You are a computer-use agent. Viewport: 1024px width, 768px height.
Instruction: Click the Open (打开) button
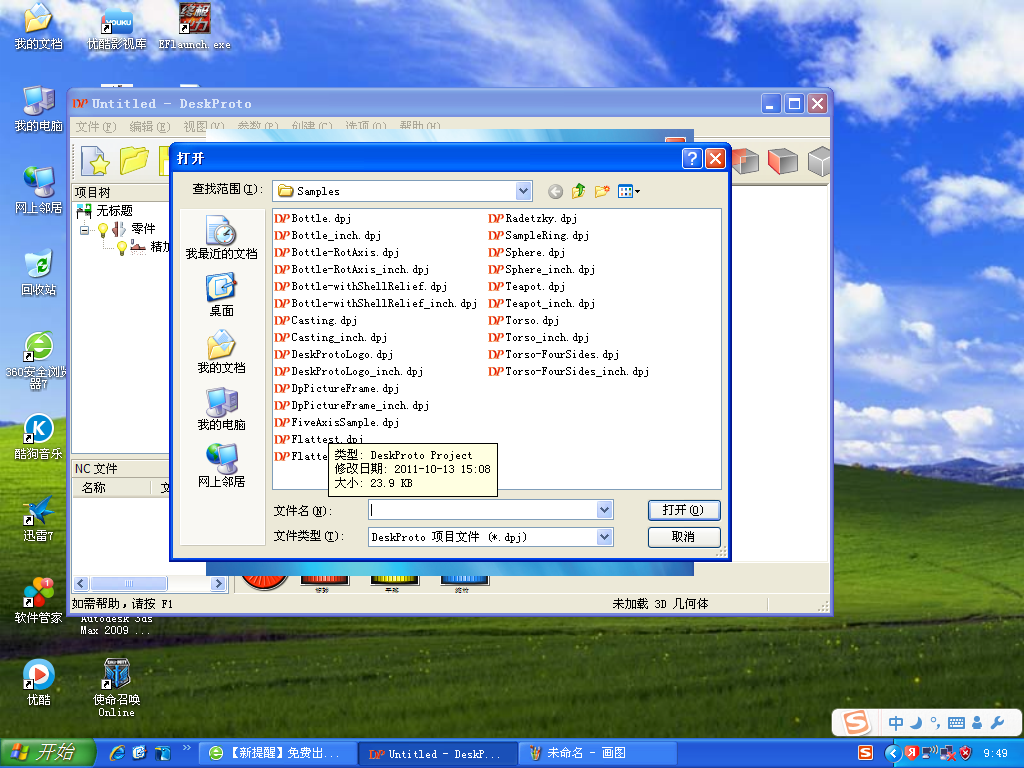pos(684,510)
